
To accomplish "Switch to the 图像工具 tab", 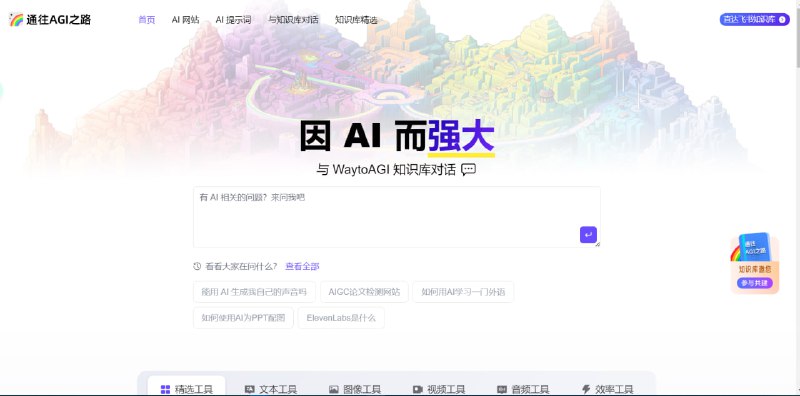I will [x=355, y=389].
